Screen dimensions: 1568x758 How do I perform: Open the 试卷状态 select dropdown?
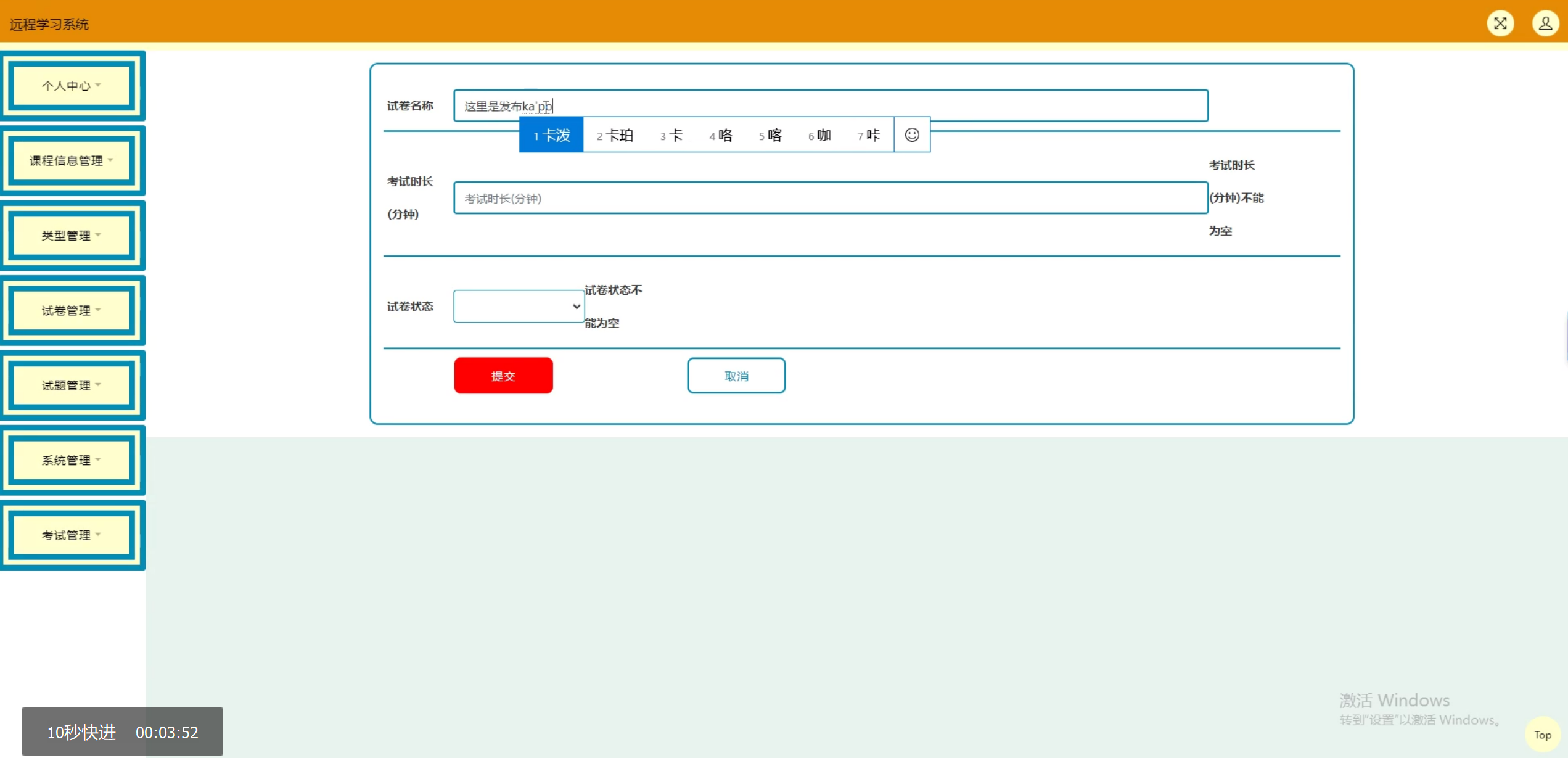coord(519,307)
